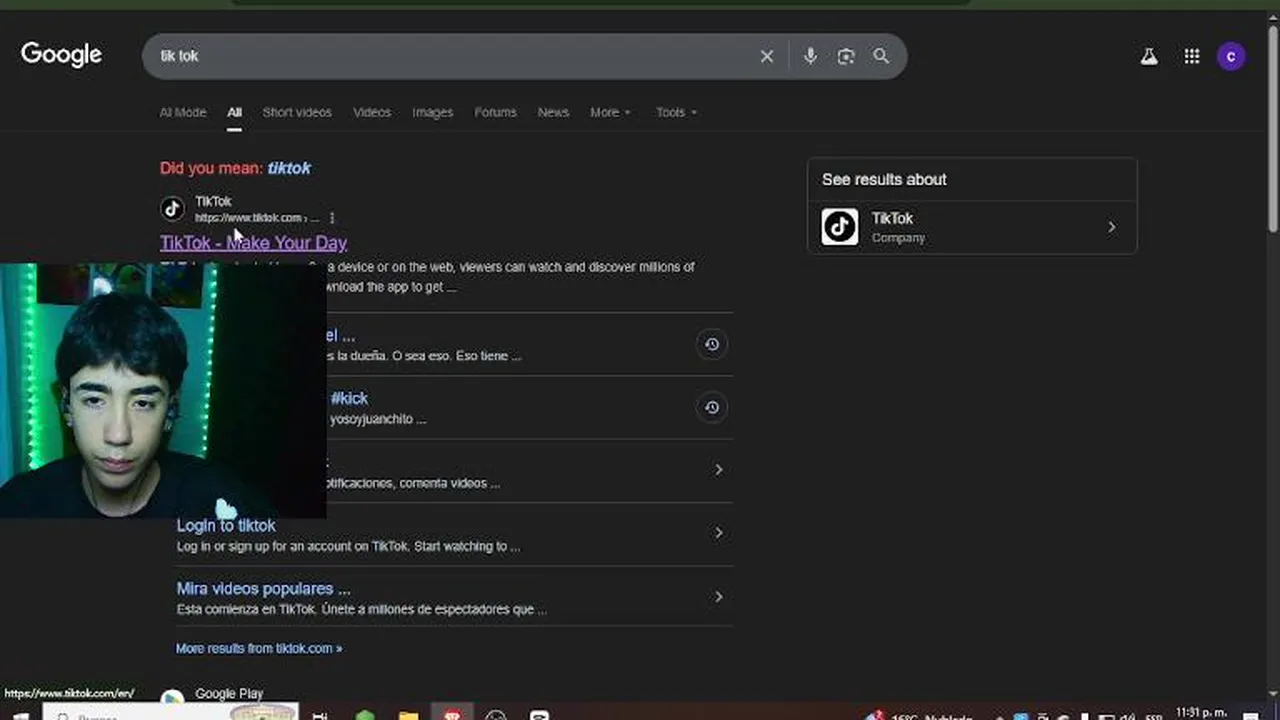
Task: Switch to the News tab
Action: coord(553,112)
